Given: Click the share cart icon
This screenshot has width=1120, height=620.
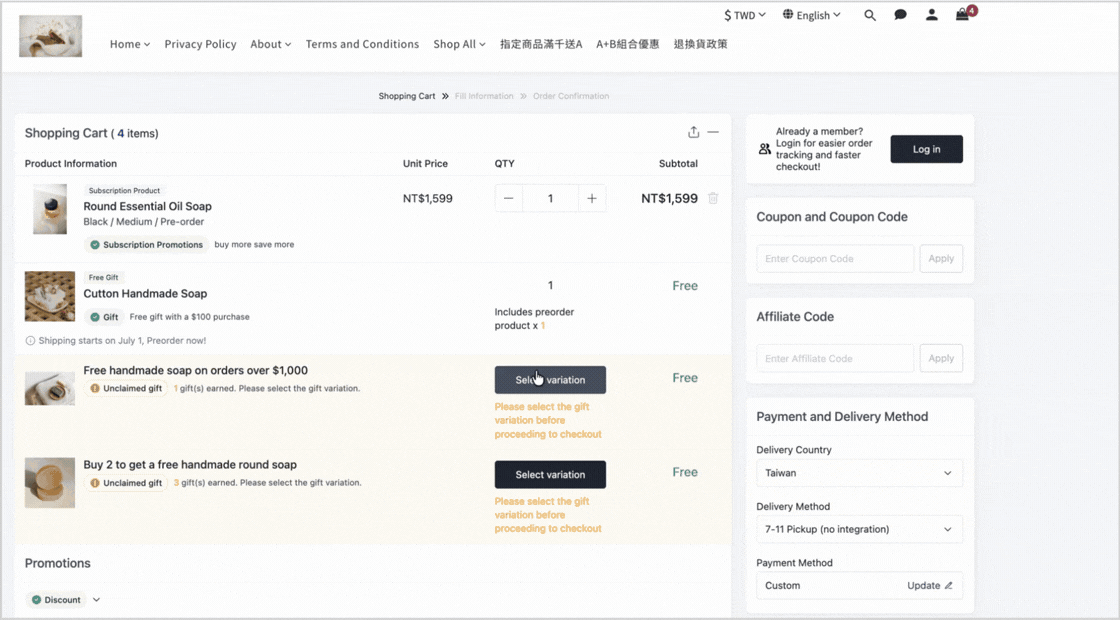Looking at the screenshot, I should click(x=694, y=132).
